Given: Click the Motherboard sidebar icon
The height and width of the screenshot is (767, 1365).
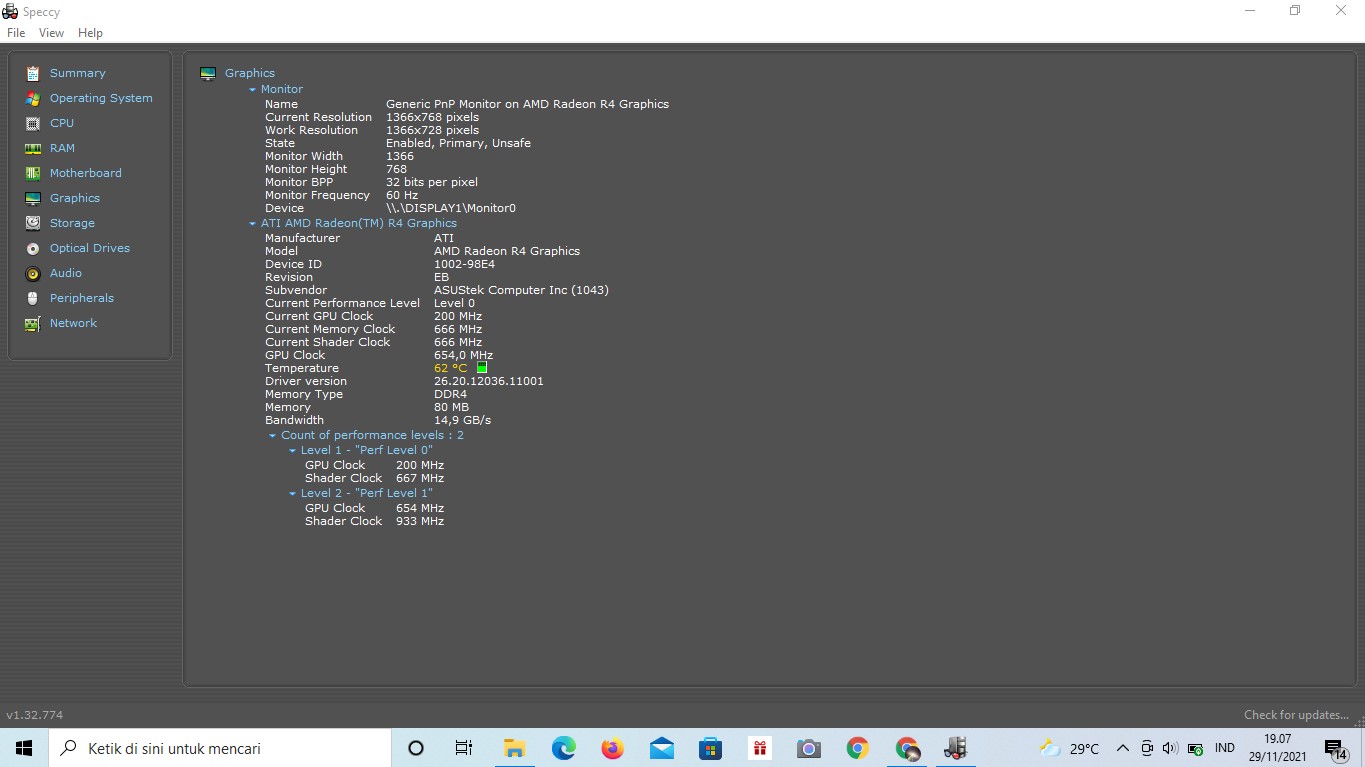Looking at the screenshot, I should 33,173.
